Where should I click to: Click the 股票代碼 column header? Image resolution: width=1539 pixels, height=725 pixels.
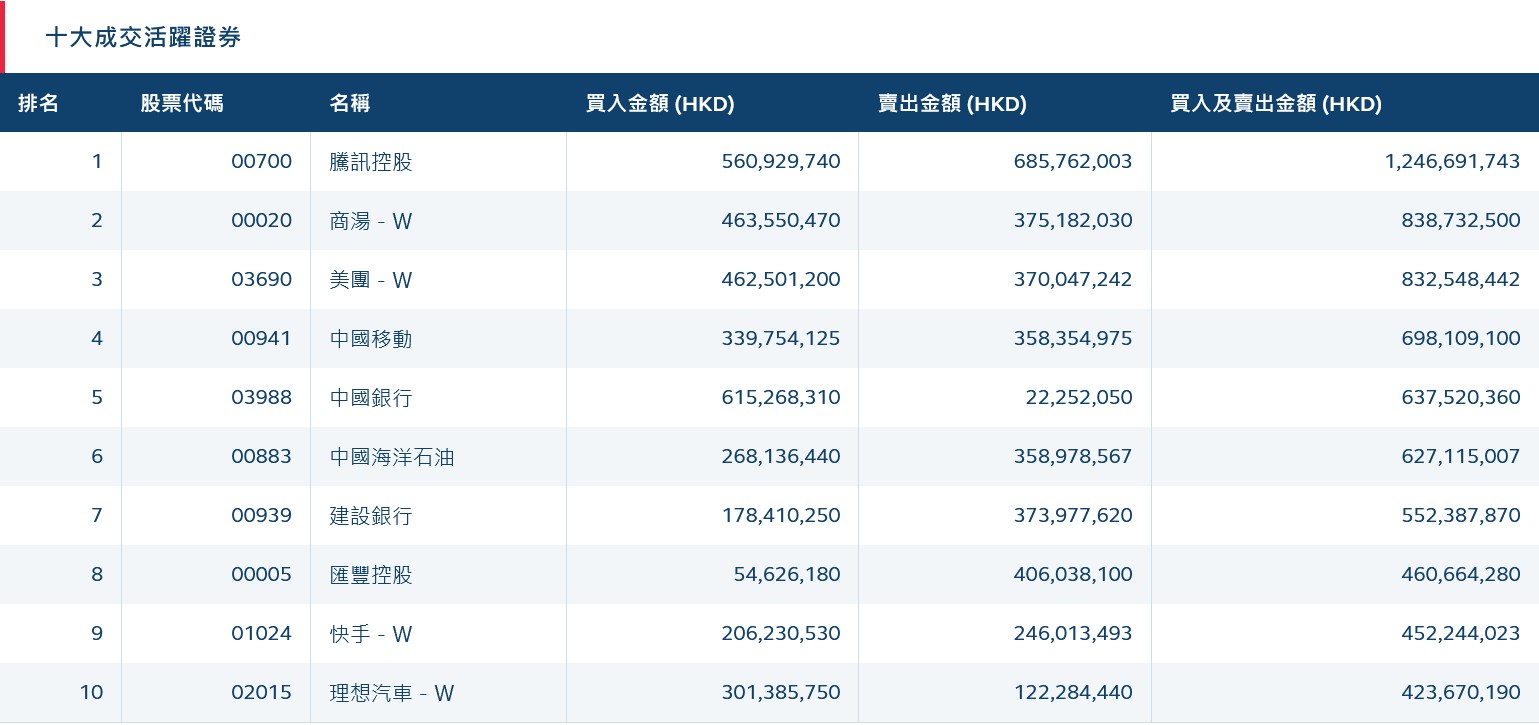coord(182,103)
